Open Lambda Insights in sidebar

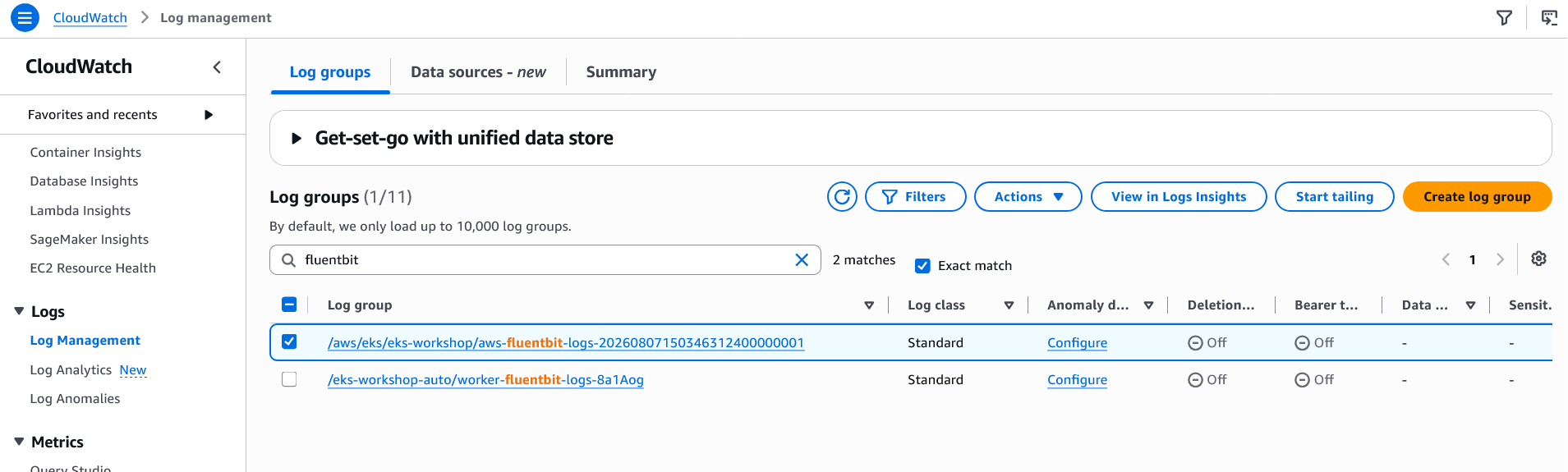80,211
